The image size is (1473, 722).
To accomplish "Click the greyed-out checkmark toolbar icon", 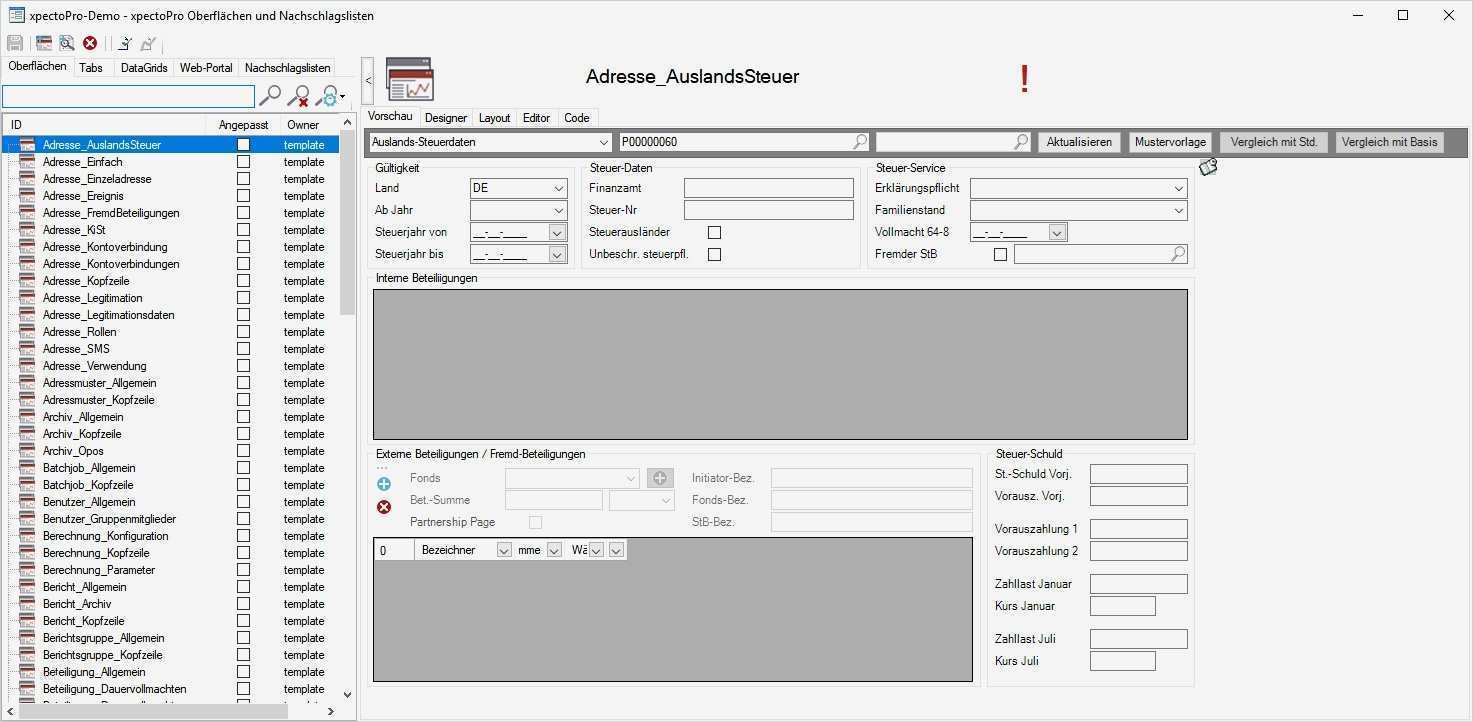I will pyautogui.click(x=148, y=43).
